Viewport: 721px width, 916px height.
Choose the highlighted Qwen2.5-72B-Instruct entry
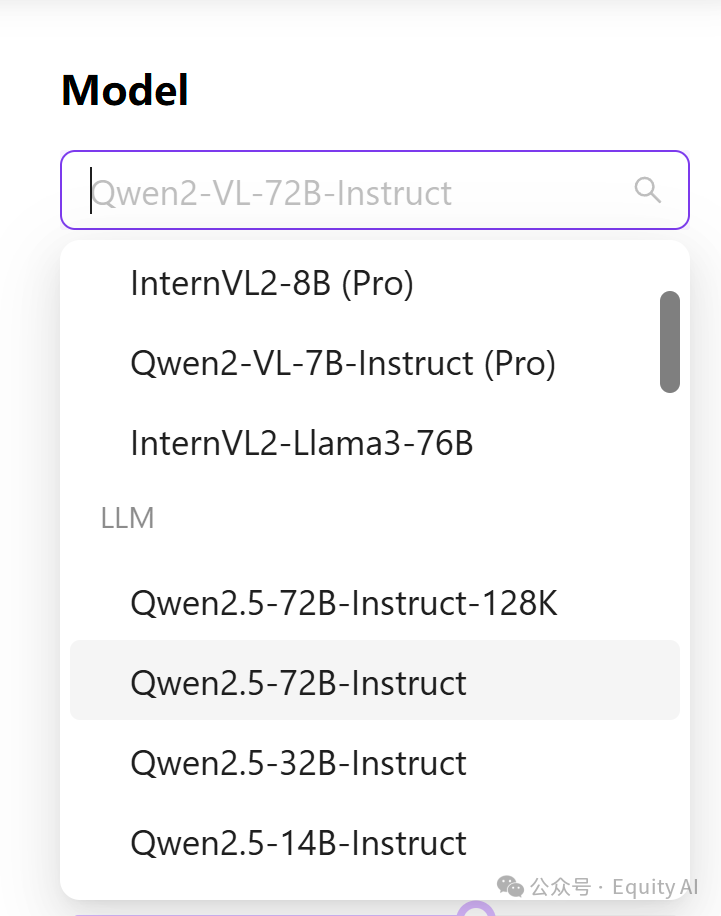pyautogui.click(x=298, y=683)
